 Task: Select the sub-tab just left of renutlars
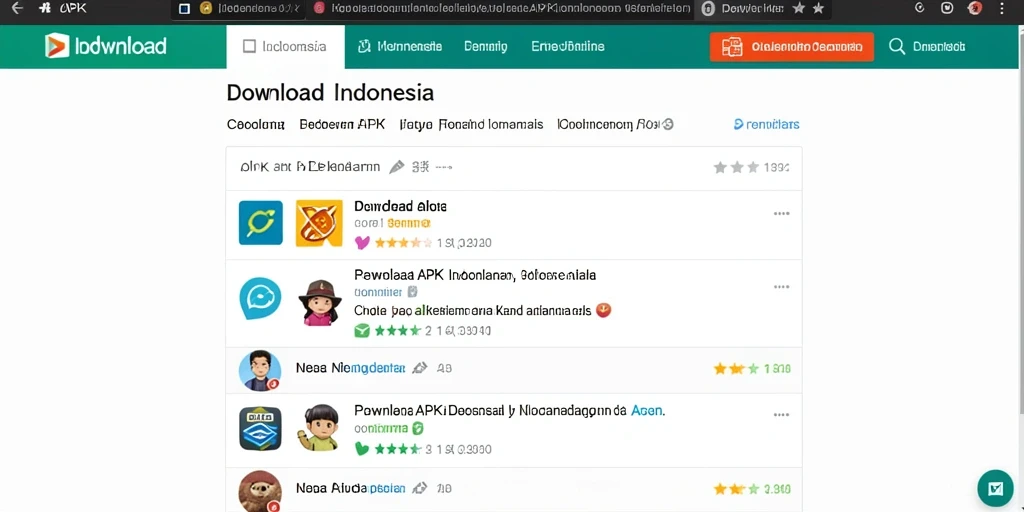(x=615, y=124)
